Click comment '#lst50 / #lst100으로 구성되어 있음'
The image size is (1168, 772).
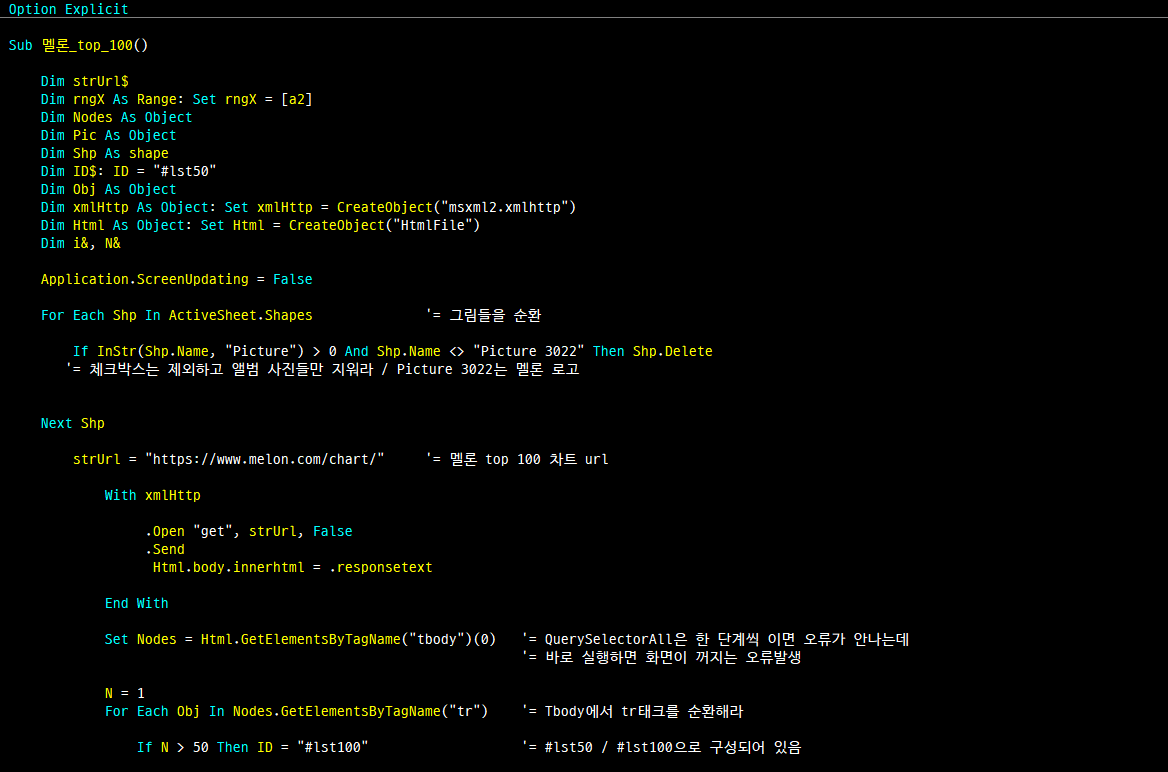coord(661,747)
